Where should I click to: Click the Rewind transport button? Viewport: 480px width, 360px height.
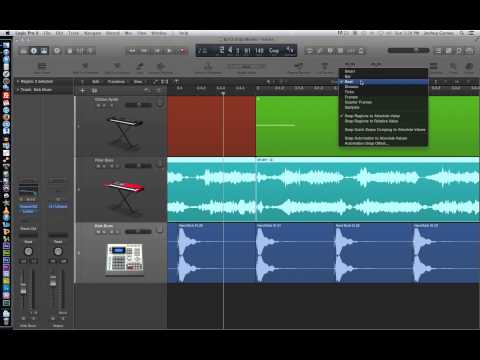[132, 51]
